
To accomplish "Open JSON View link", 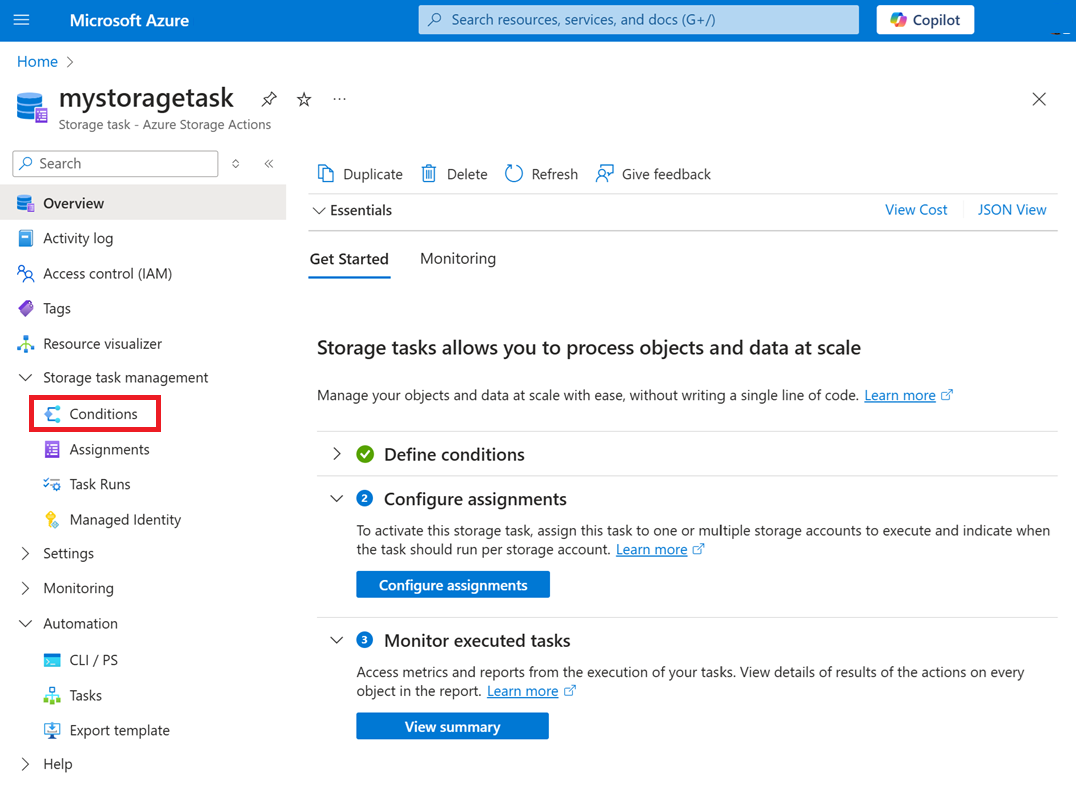I will [x=1011, y=210].
